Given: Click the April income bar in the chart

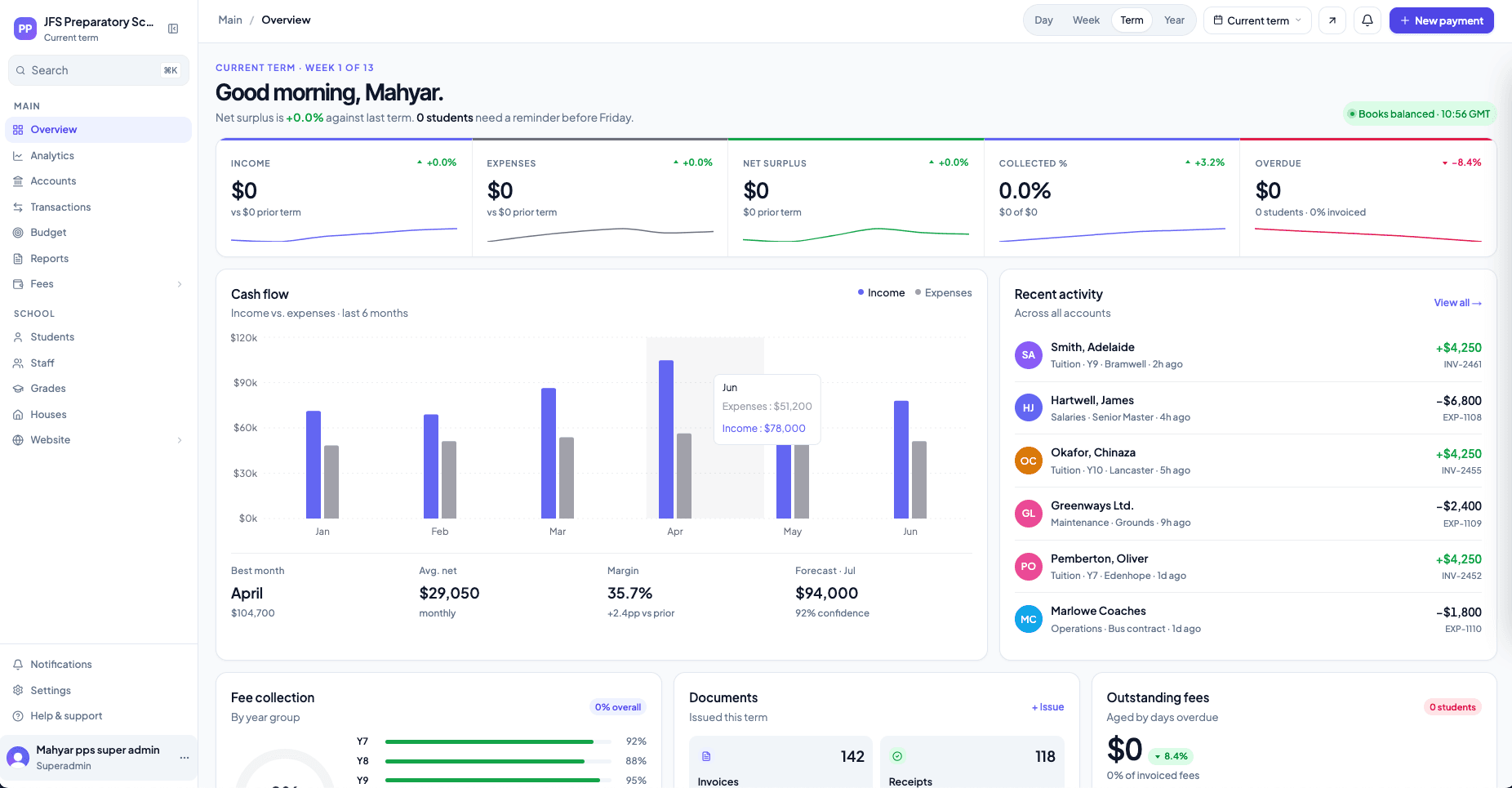Looking at the screenshot, I should [666, 439].
